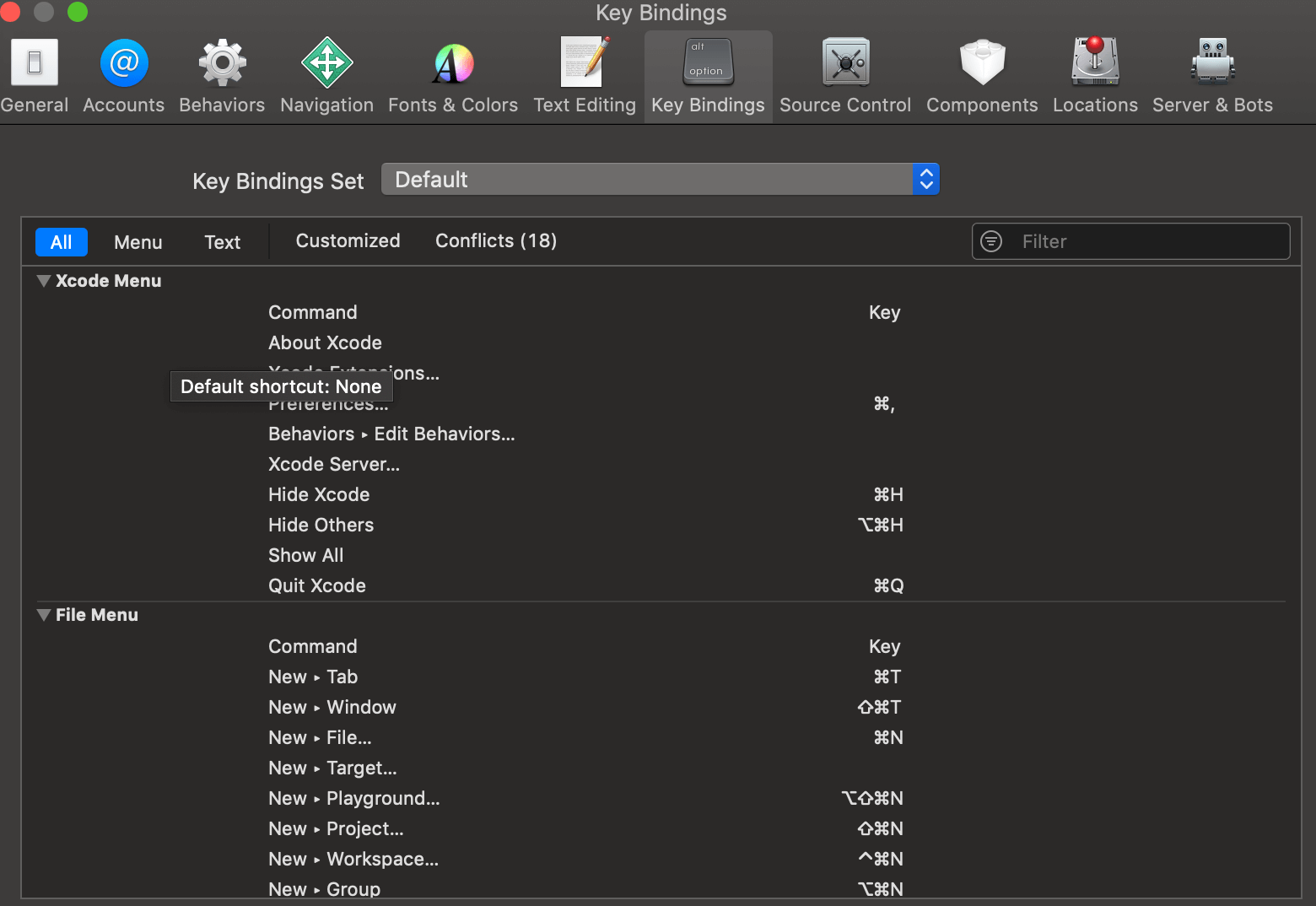Click the ⌘N key for New File
The image size is (1316, 906).
[x=888, y=737]
